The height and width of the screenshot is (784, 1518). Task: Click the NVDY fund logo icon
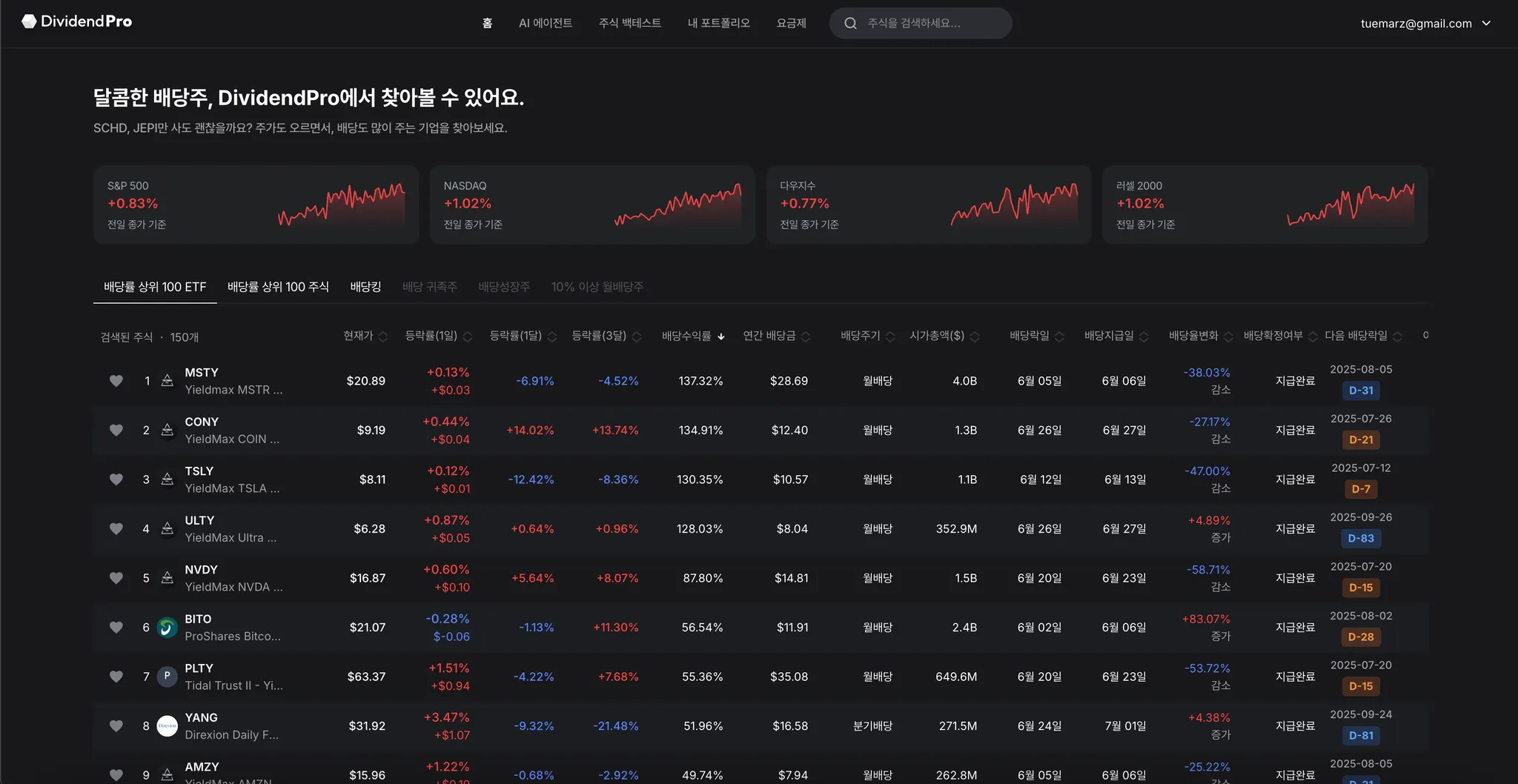pyautogui.click(x=168, y=578)
